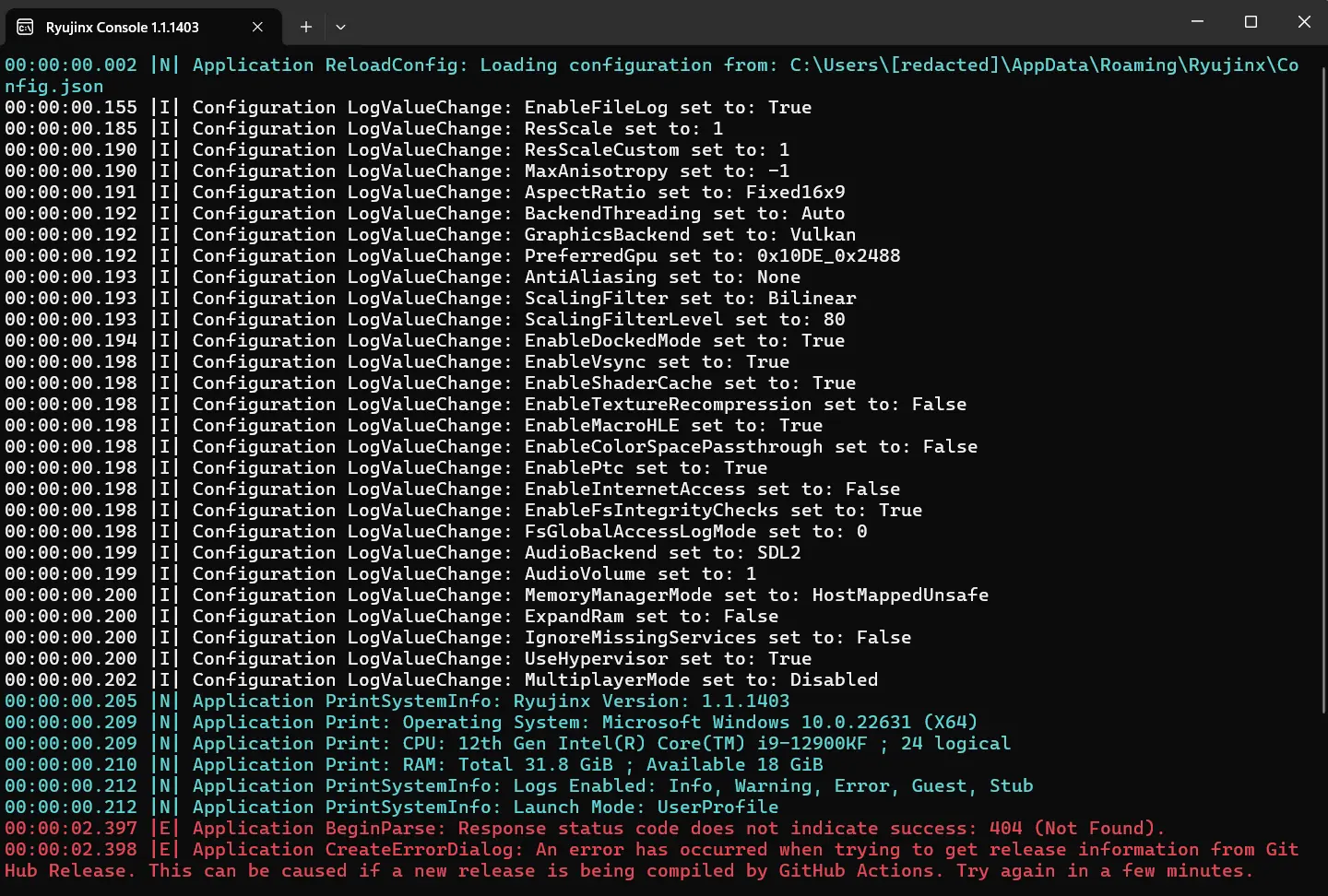1328x896 pixels.
Task: Click the 'ScalingFilter set to: Bilinear' line
Action: click(x=431, y=298)
